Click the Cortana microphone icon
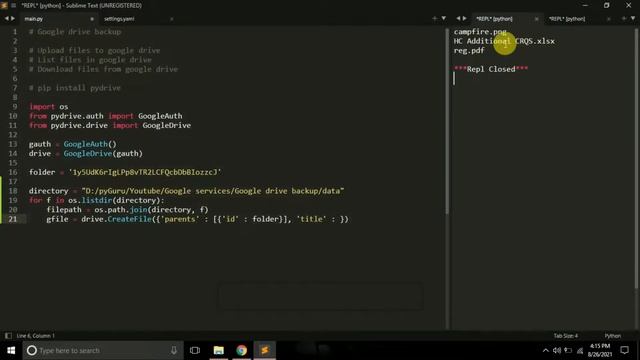 click(x=174, y=350)
